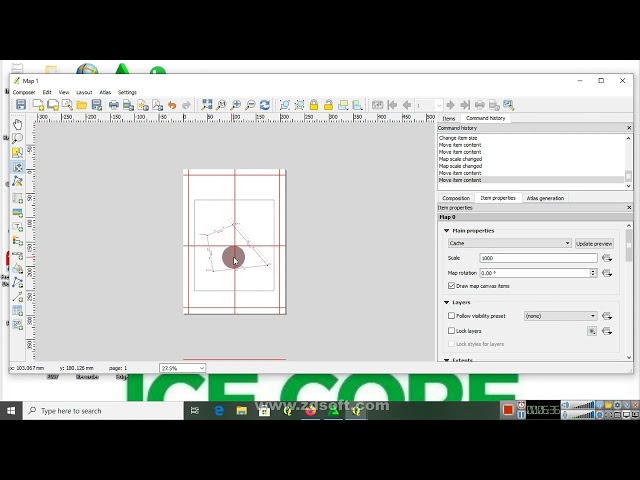
Task: Collapse the Main properties section
Action: click(447, 231)
